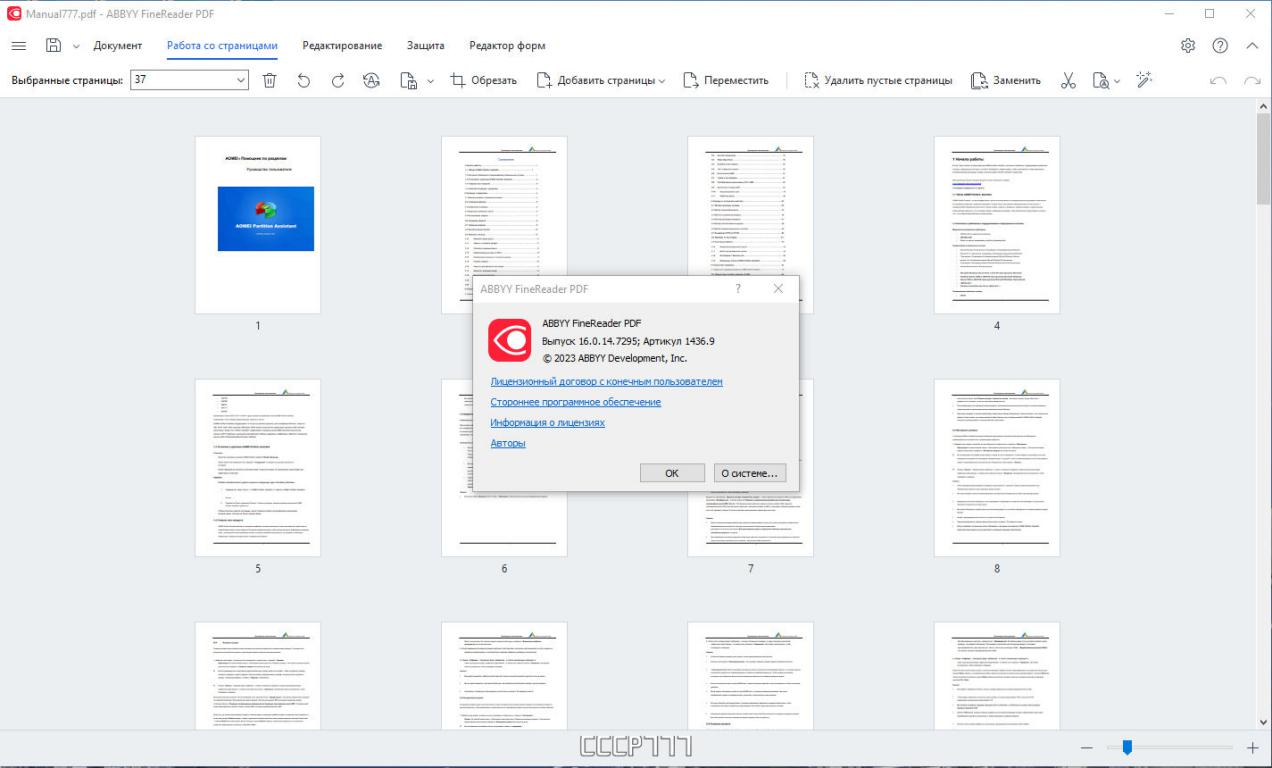
Task: Rotate pages clockwise
Action: [338, 81]
